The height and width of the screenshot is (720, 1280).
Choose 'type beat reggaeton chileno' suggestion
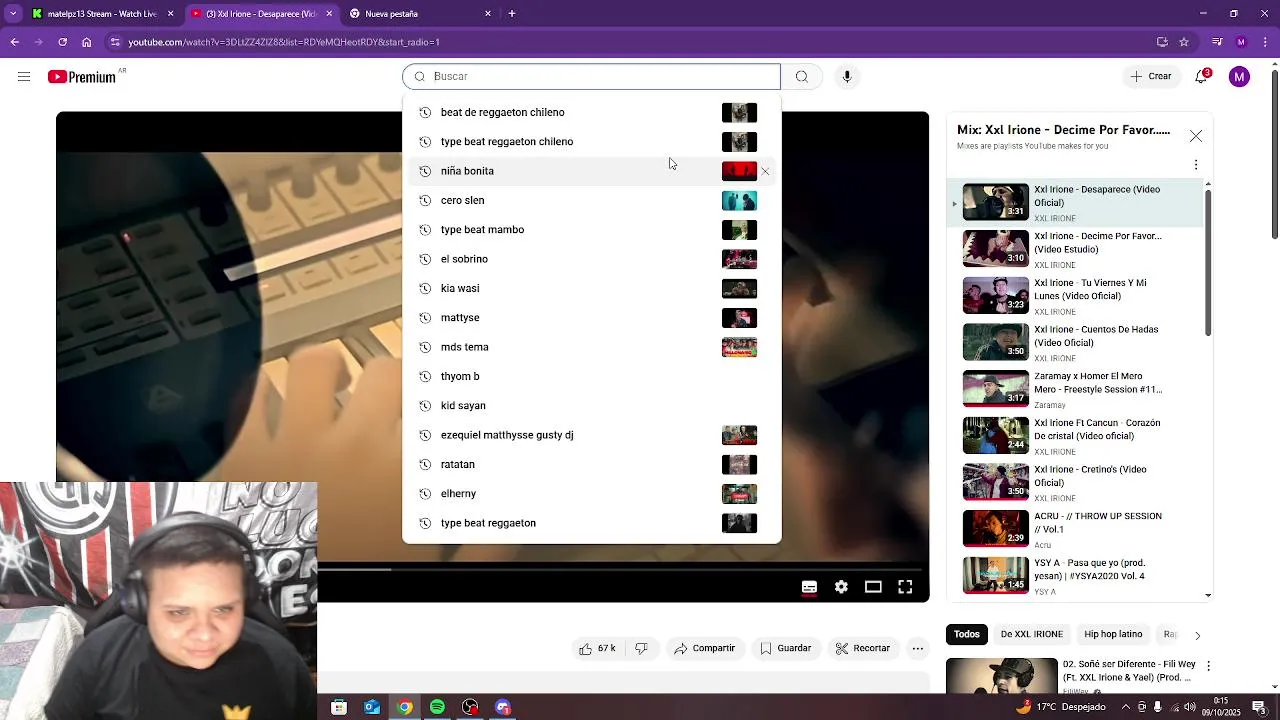pos(591,142)
